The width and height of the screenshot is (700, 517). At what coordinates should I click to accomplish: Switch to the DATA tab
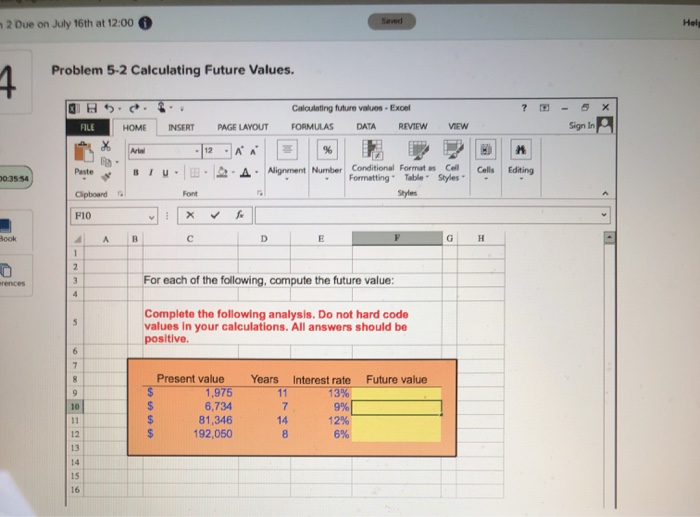366,126
